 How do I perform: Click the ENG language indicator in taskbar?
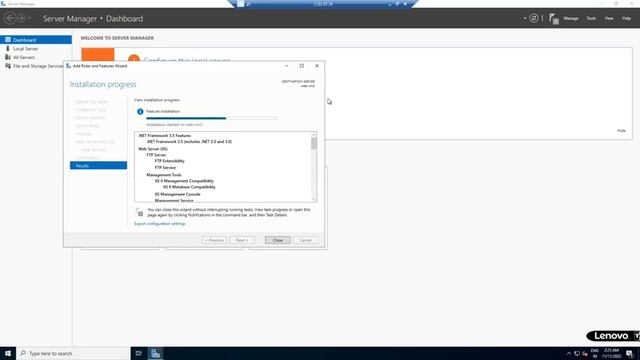click(595, 353)
